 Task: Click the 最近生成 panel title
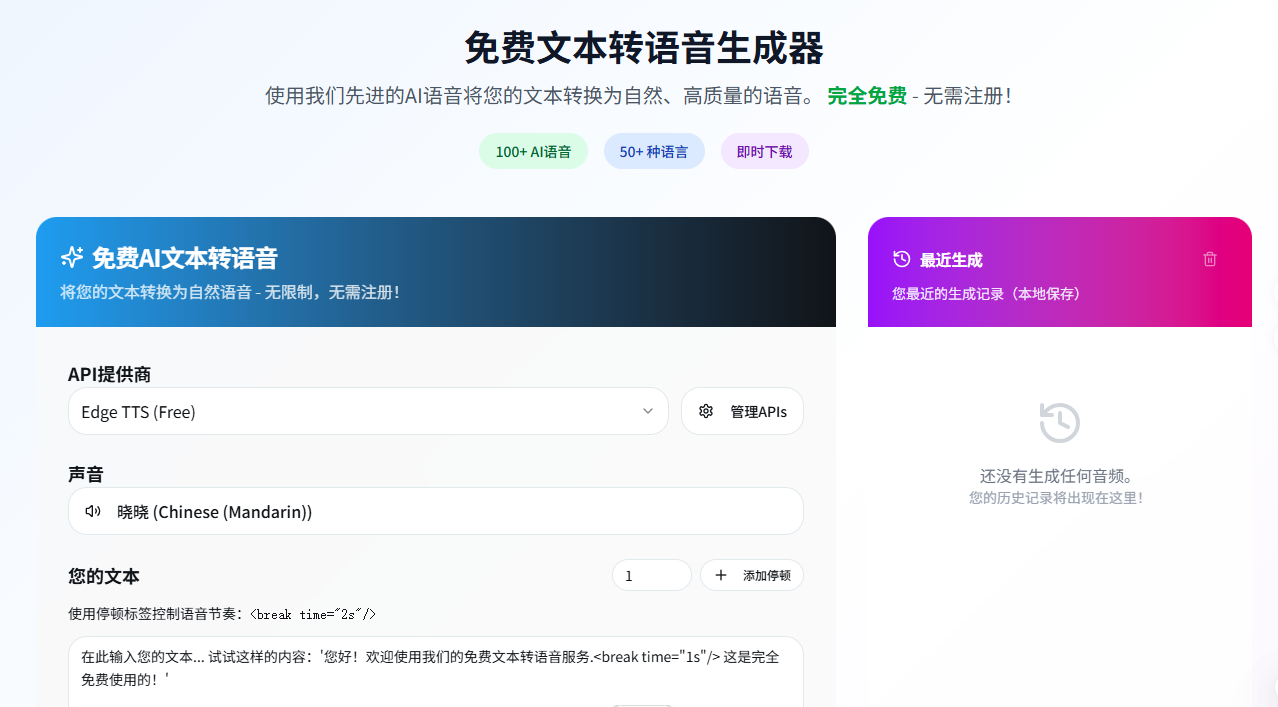[951, 260]
